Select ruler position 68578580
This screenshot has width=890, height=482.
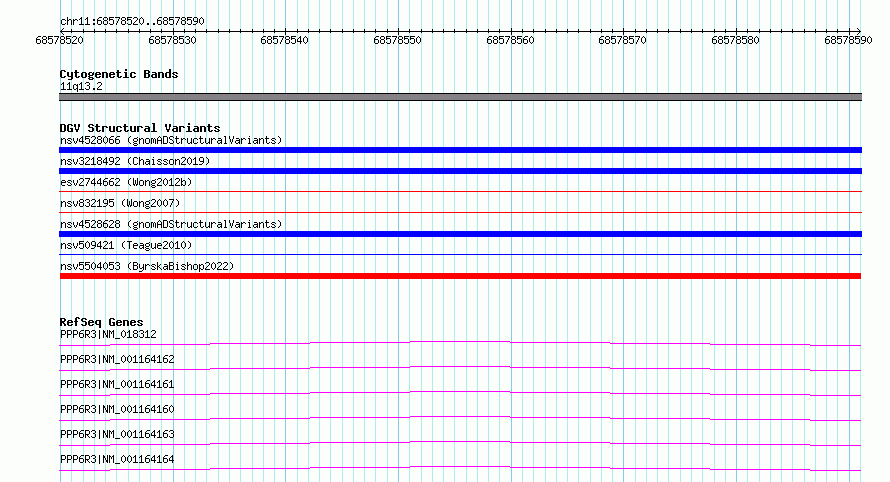735,40
